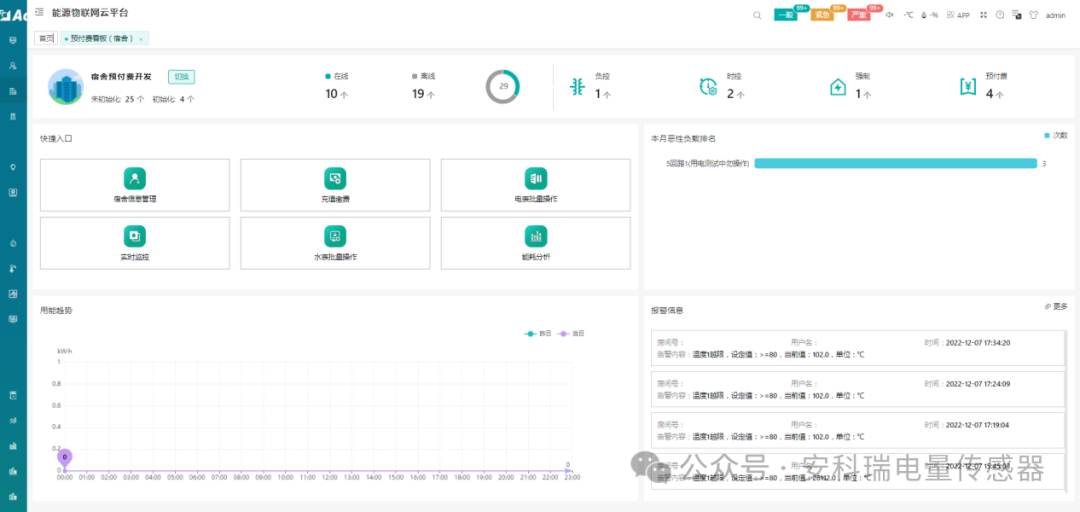Click the 更多 link in 报警信息
Screen dimensions: 1080x512
click(1056, 307)
